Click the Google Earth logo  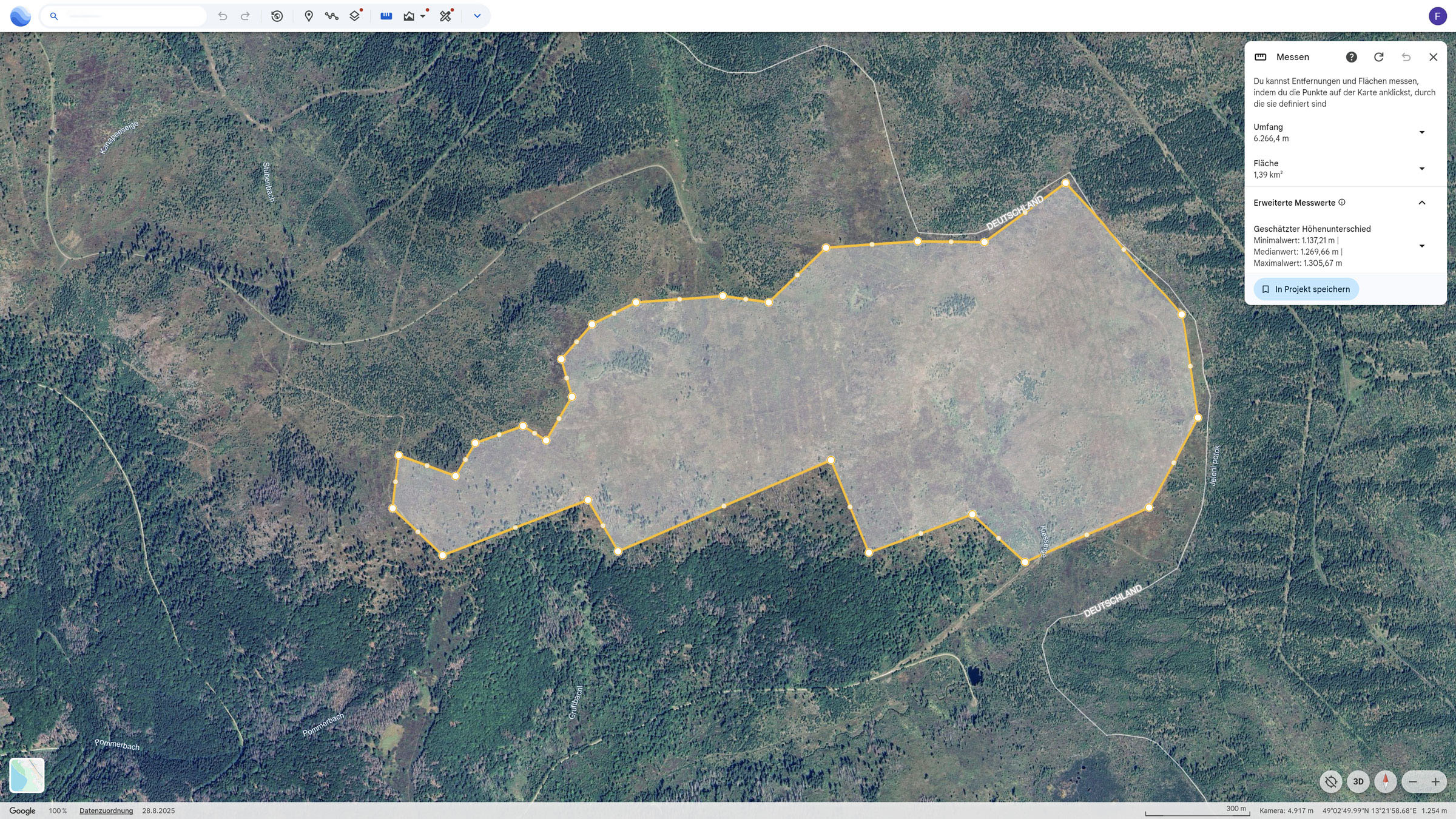pos(21,16)
